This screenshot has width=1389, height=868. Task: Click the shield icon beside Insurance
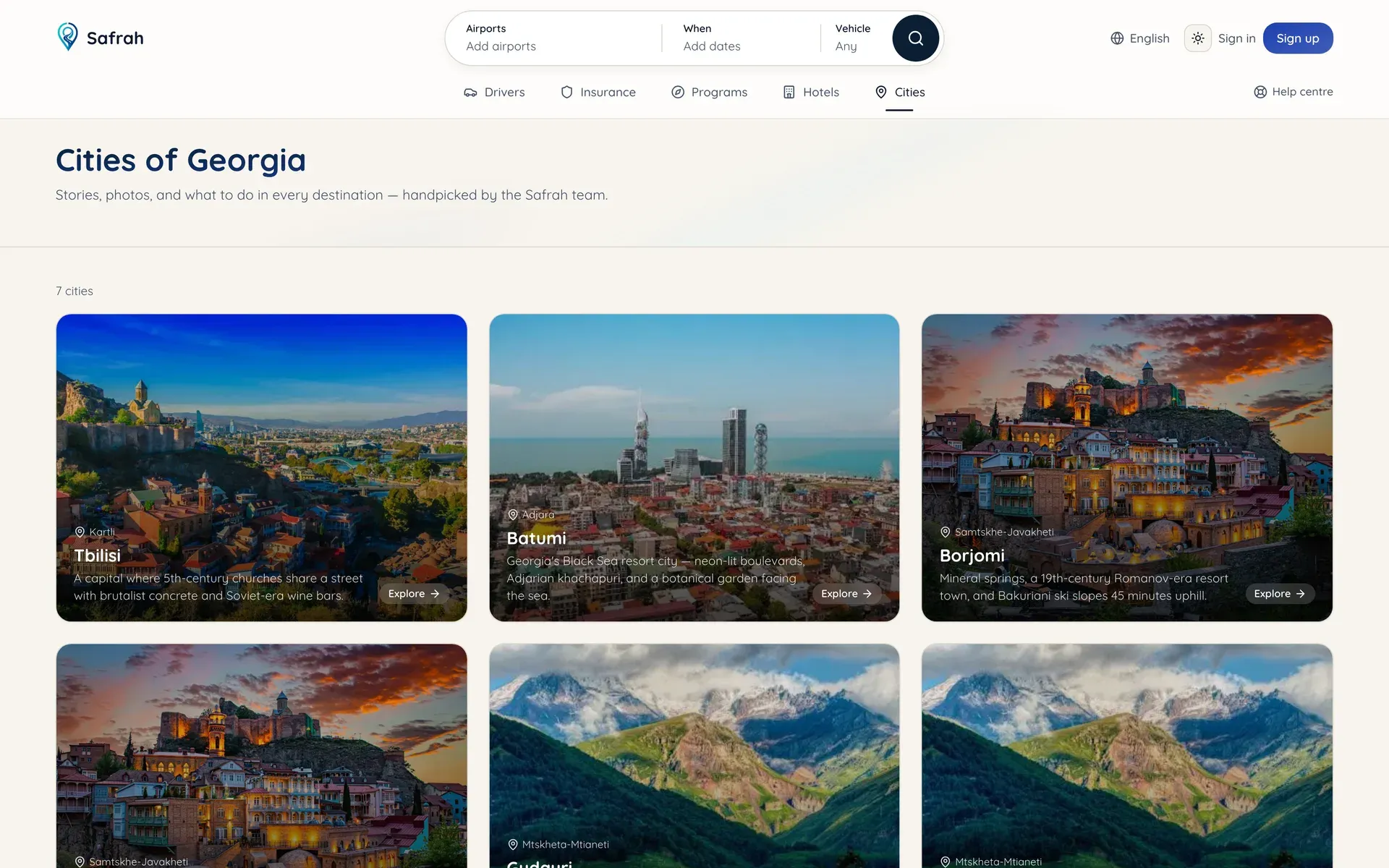click(566, 92)
